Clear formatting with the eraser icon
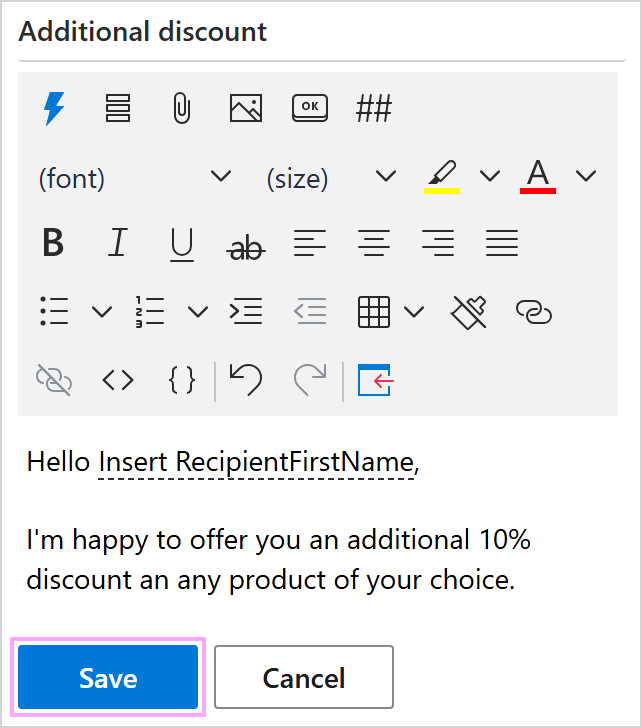Viewport: 642px width, 728px height. 469,312
